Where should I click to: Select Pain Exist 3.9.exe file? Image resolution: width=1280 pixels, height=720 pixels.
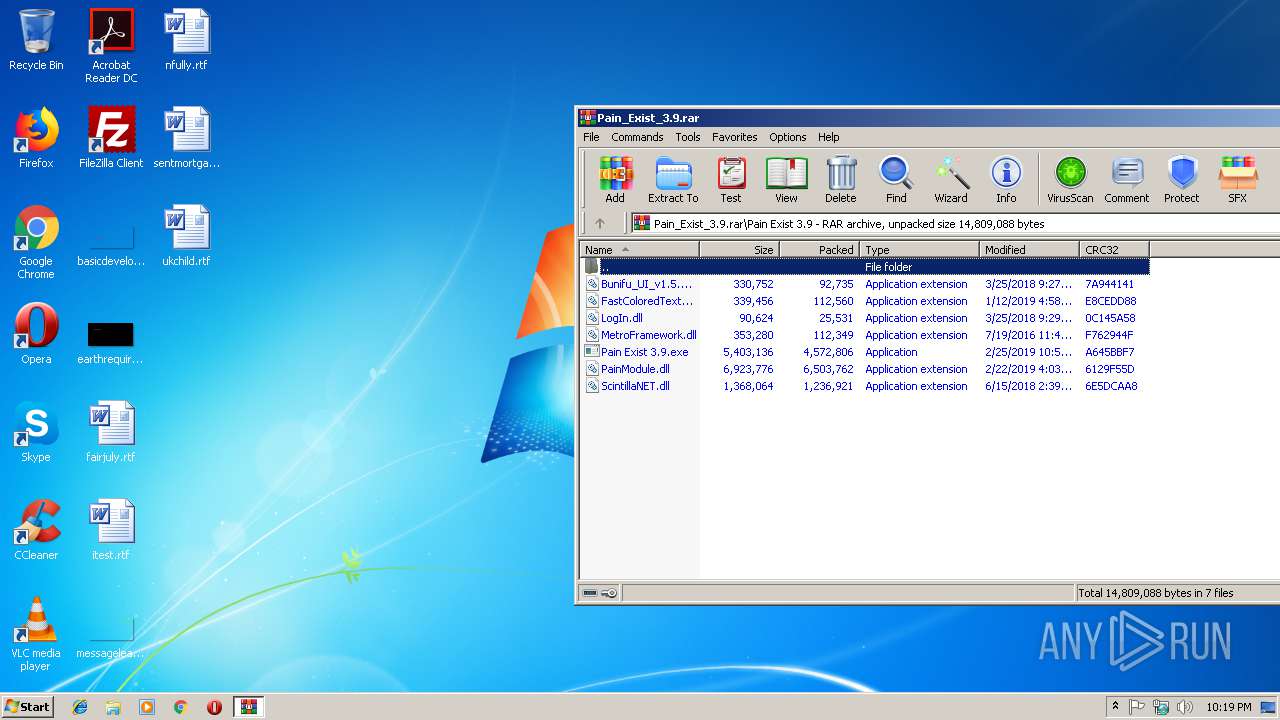(x=865, y=352)
